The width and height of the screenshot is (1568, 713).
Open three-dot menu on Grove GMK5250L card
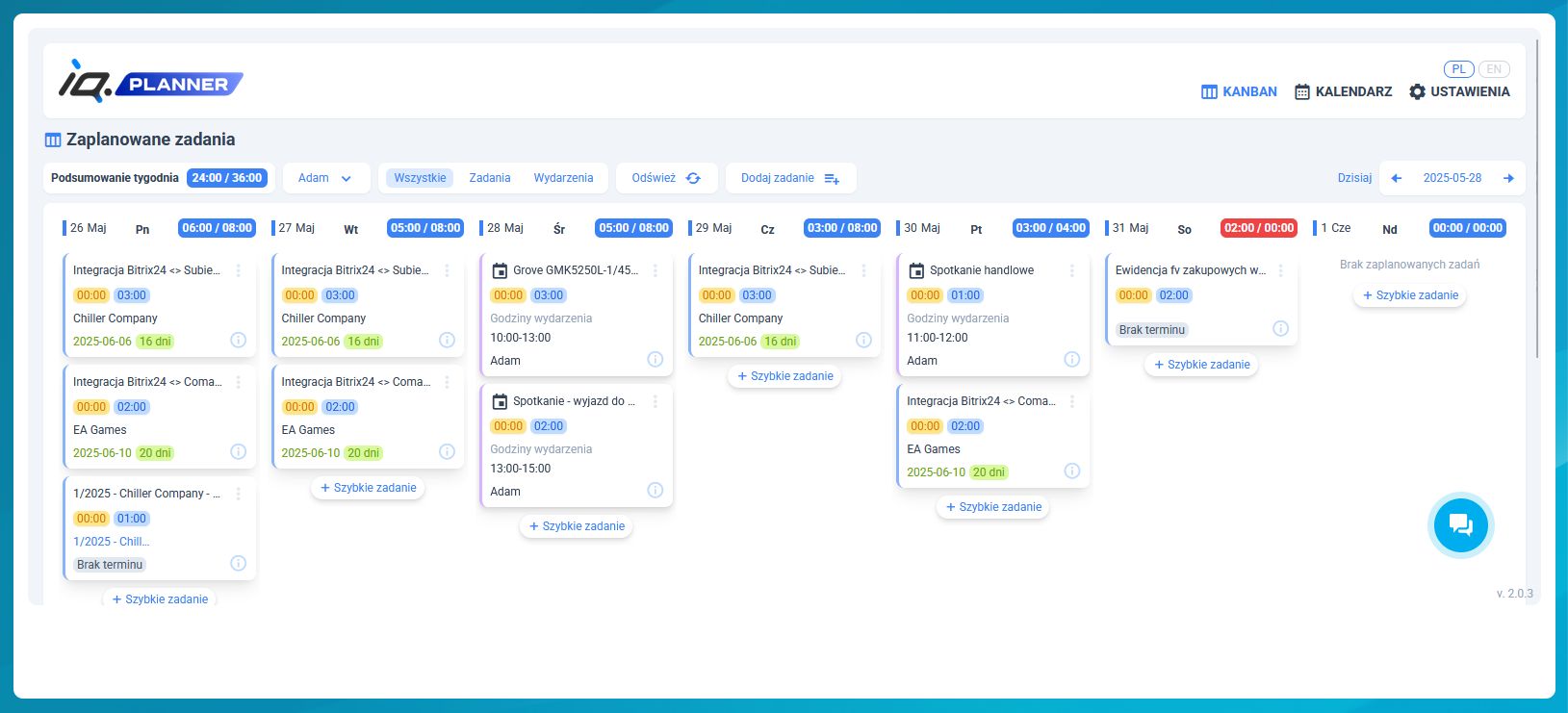pos(655,270)
